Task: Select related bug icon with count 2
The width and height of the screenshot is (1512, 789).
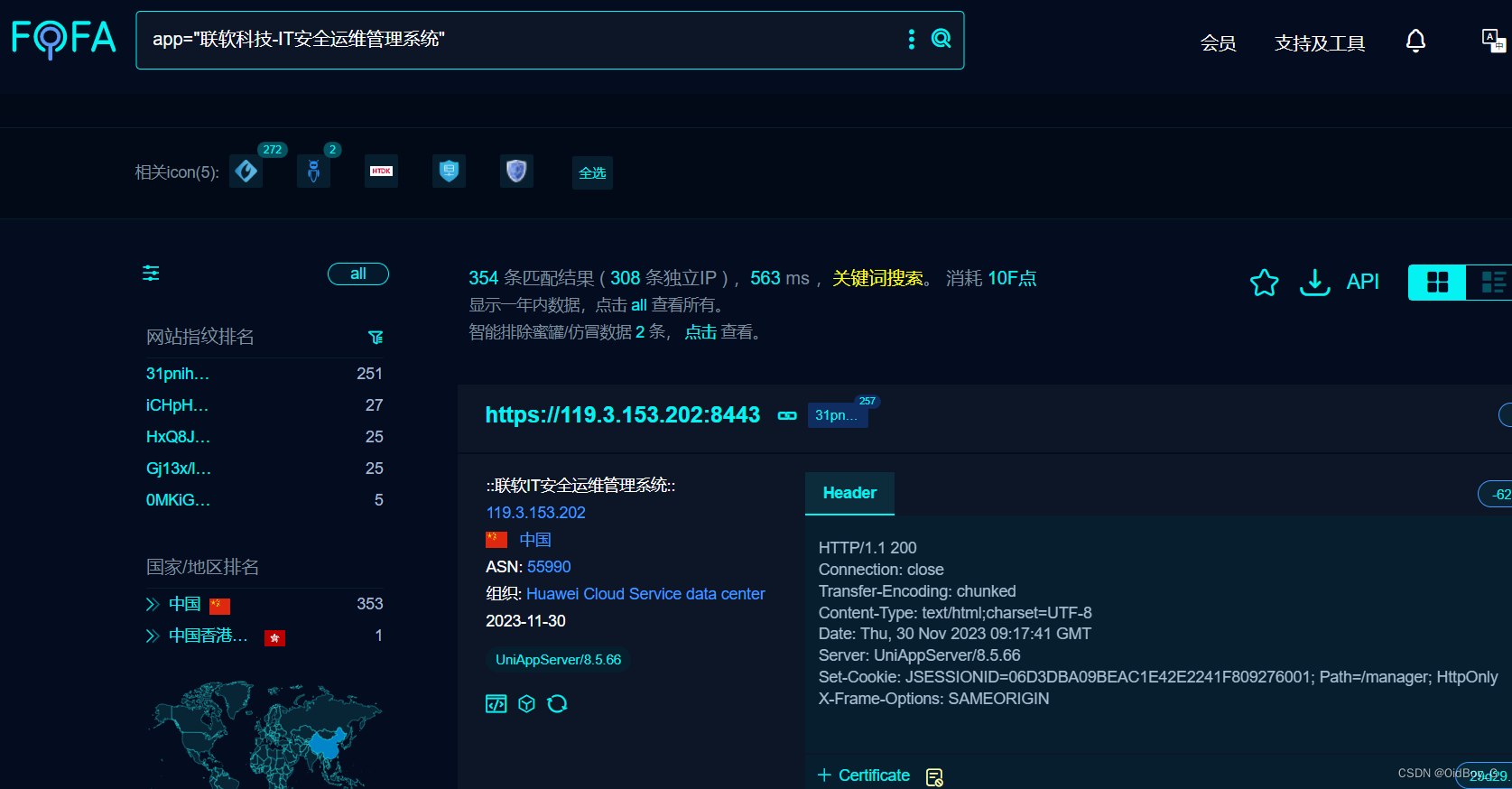Action: click(313, 171)
